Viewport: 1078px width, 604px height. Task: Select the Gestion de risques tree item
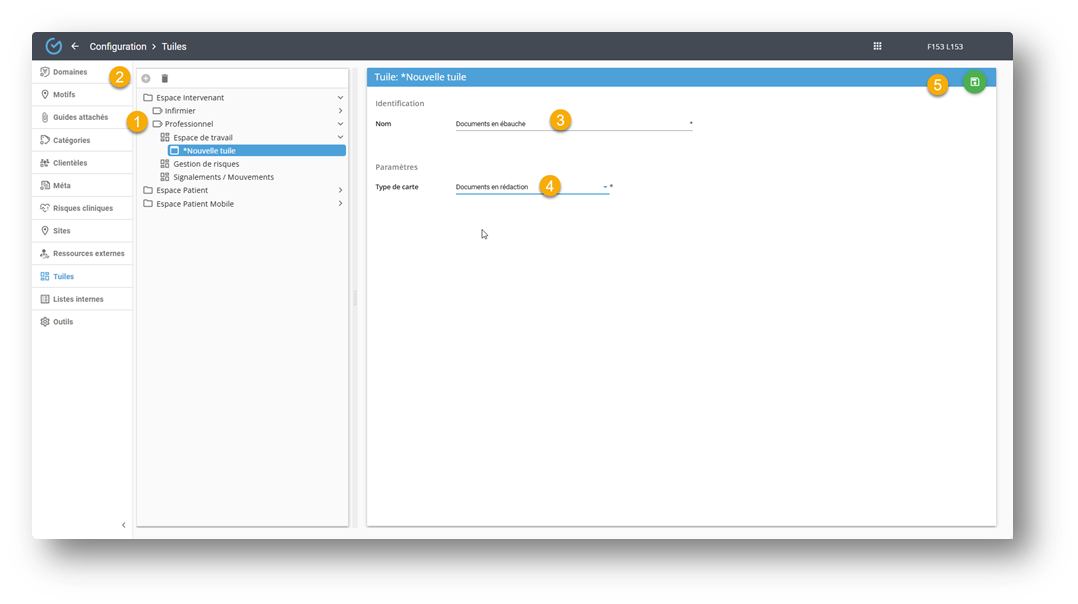tap(206, 164)
